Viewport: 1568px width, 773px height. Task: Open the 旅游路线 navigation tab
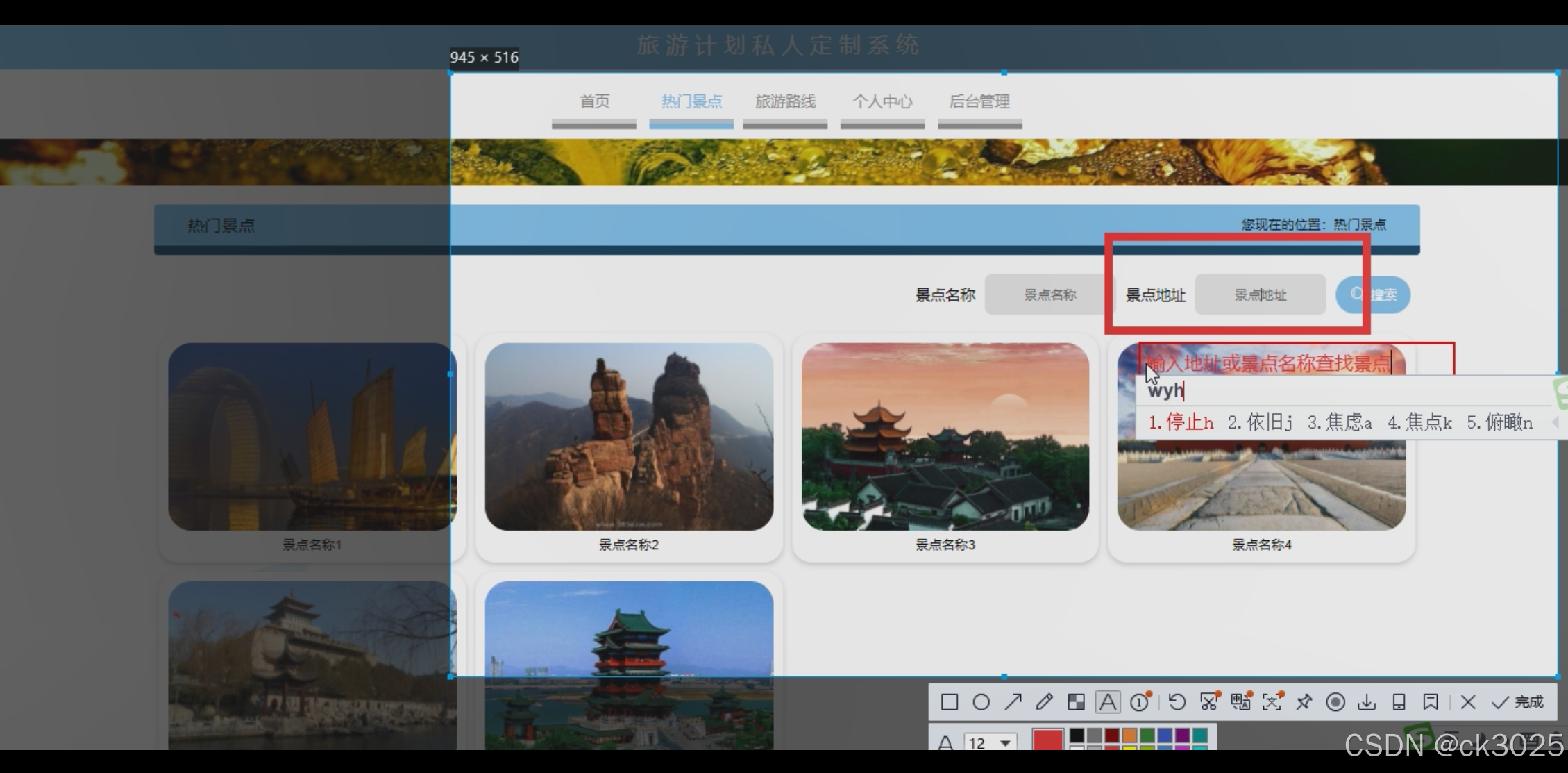[785, 102]
